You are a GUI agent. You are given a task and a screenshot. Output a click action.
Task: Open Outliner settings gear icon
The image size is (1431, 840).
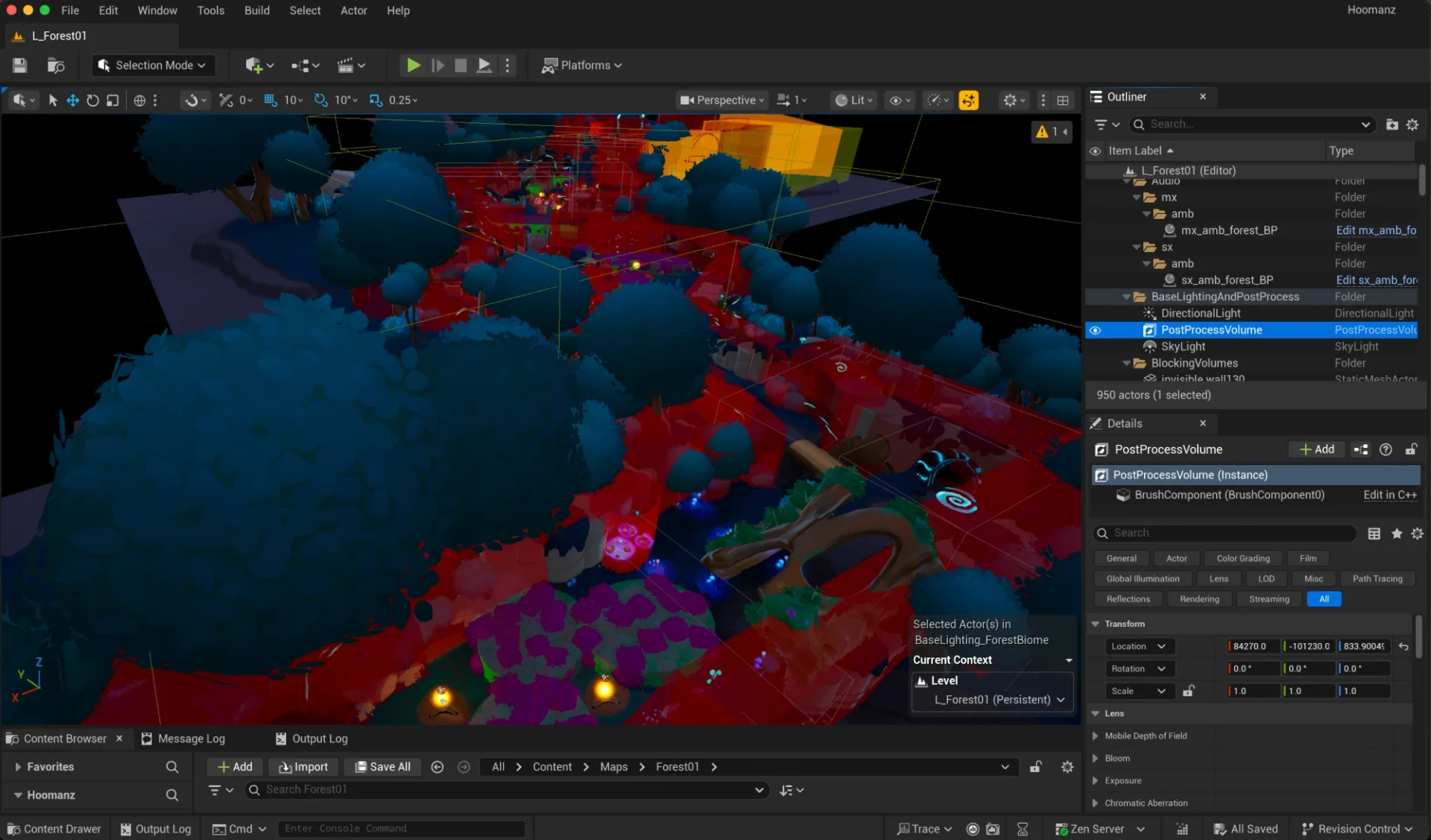pos(1412,124)
